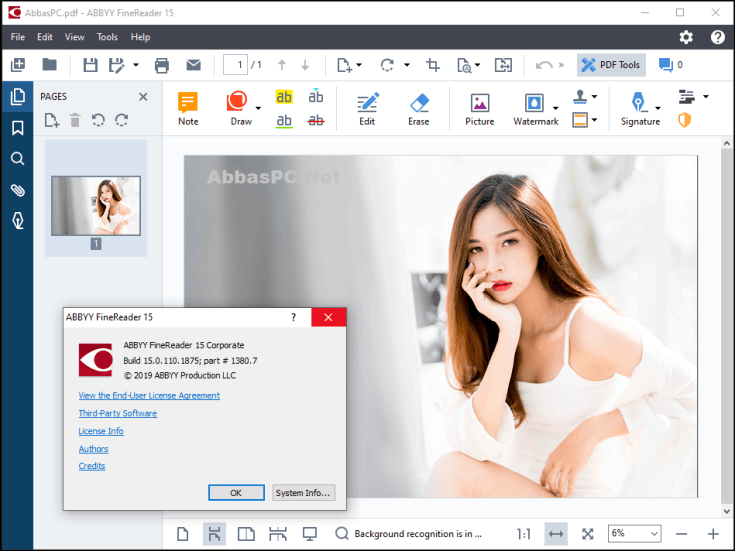Viewport: 735px width, 551px height.
Task: Add a page in the Pages panel
Action: click(52, 121)
